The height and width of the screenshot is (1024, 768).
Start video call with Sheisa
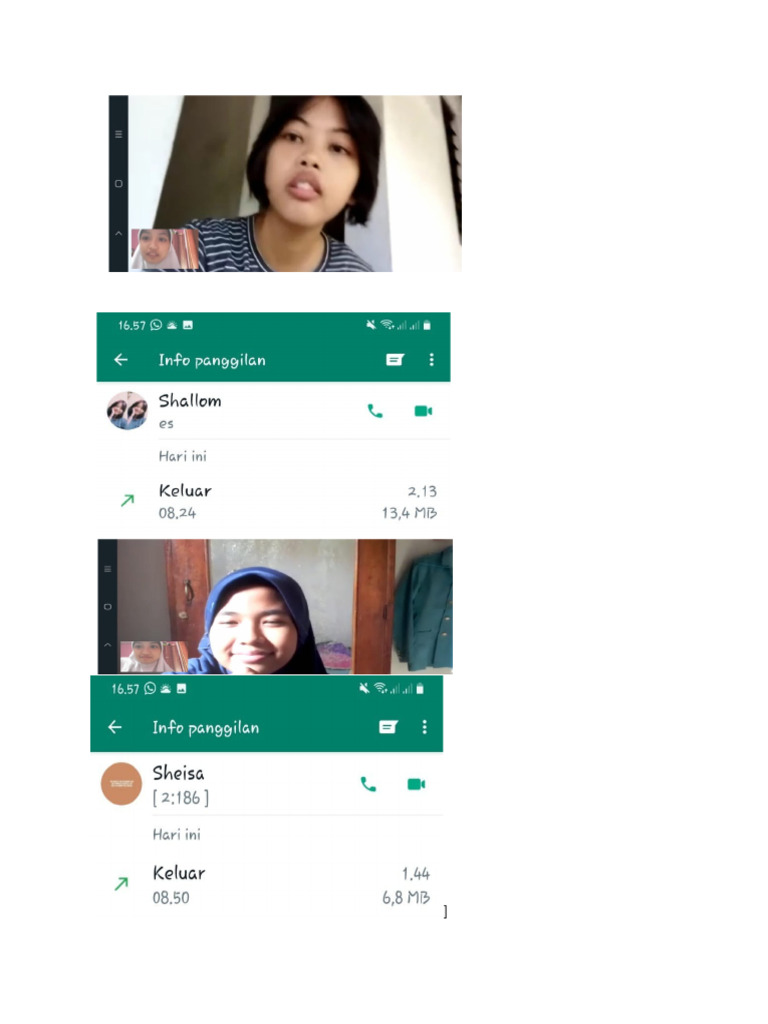coord(417,784)
